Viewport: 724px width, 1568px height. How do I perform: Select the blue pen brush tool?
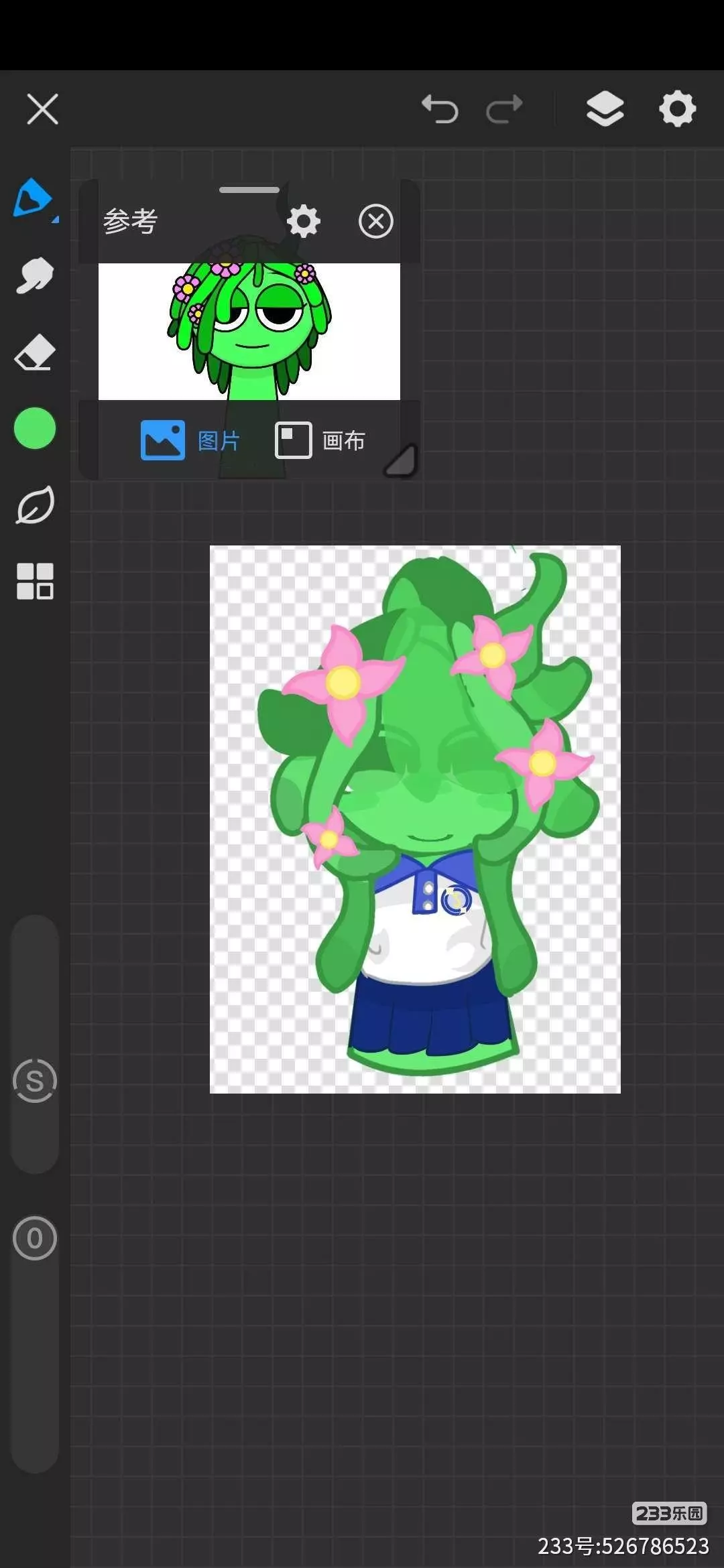pyautogui.click(x=34, y=198)
